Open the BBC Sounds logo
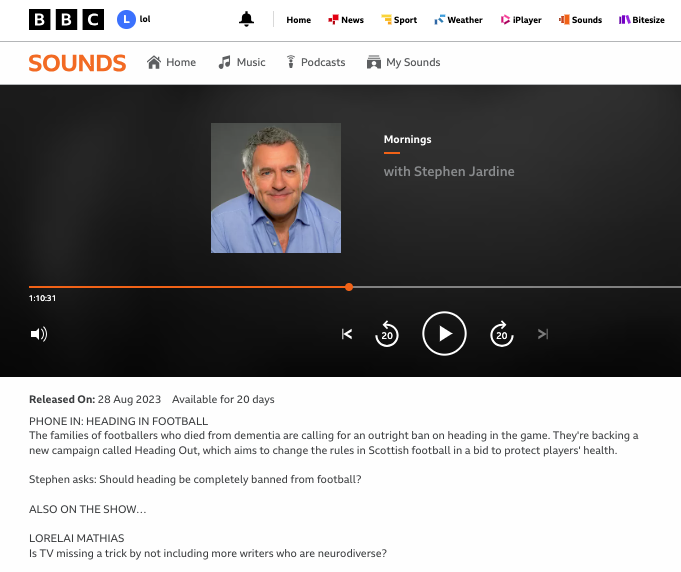This screenshot has width=681, height=572. point(77,63)
